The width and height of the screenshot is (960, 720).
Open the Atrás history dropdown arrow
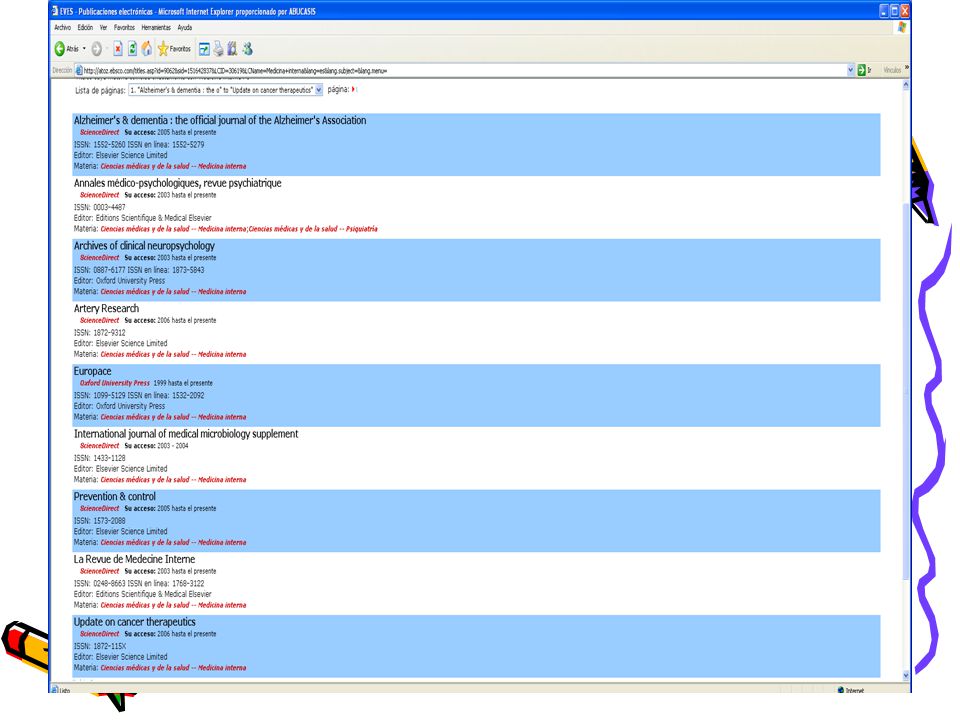pos(84,49)
